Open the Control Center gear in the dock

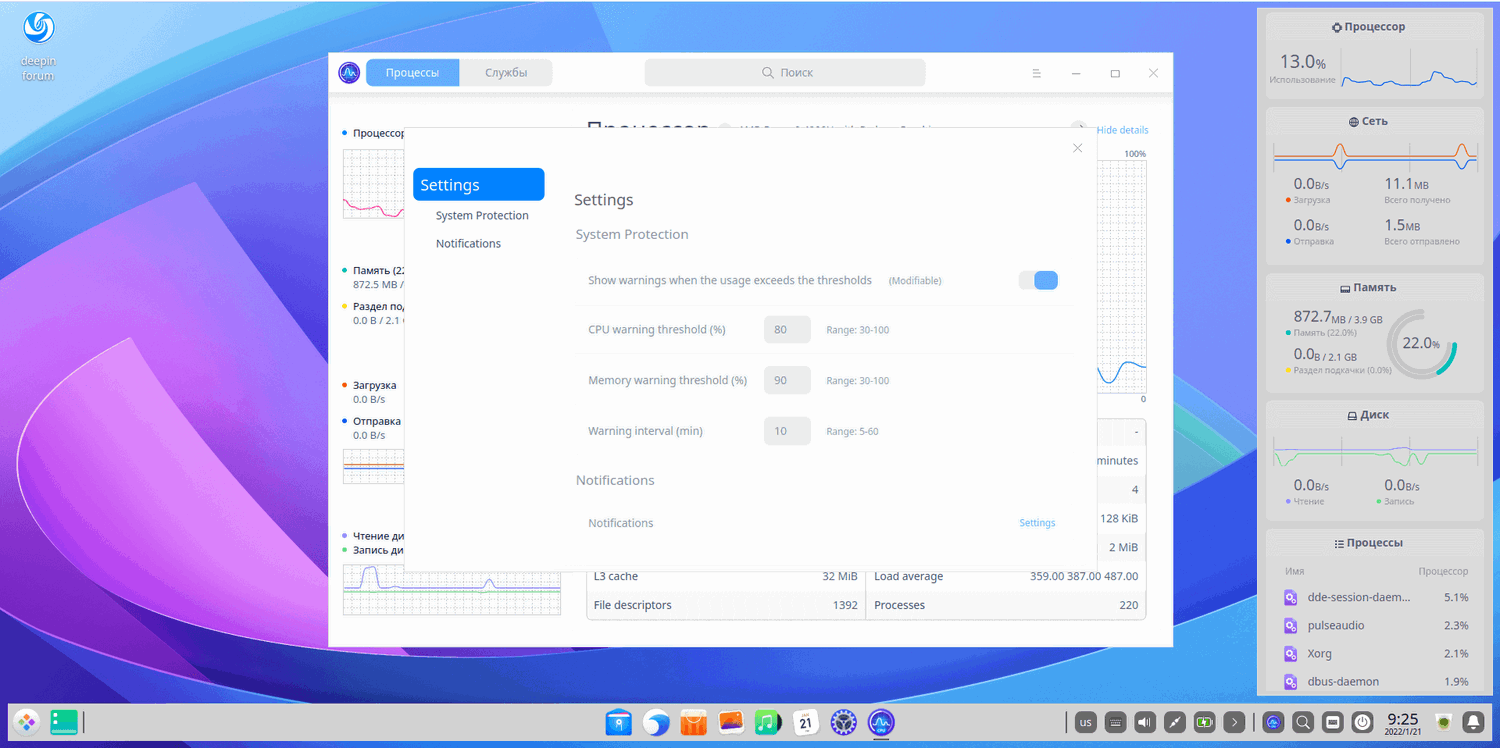tap(844, 721)
